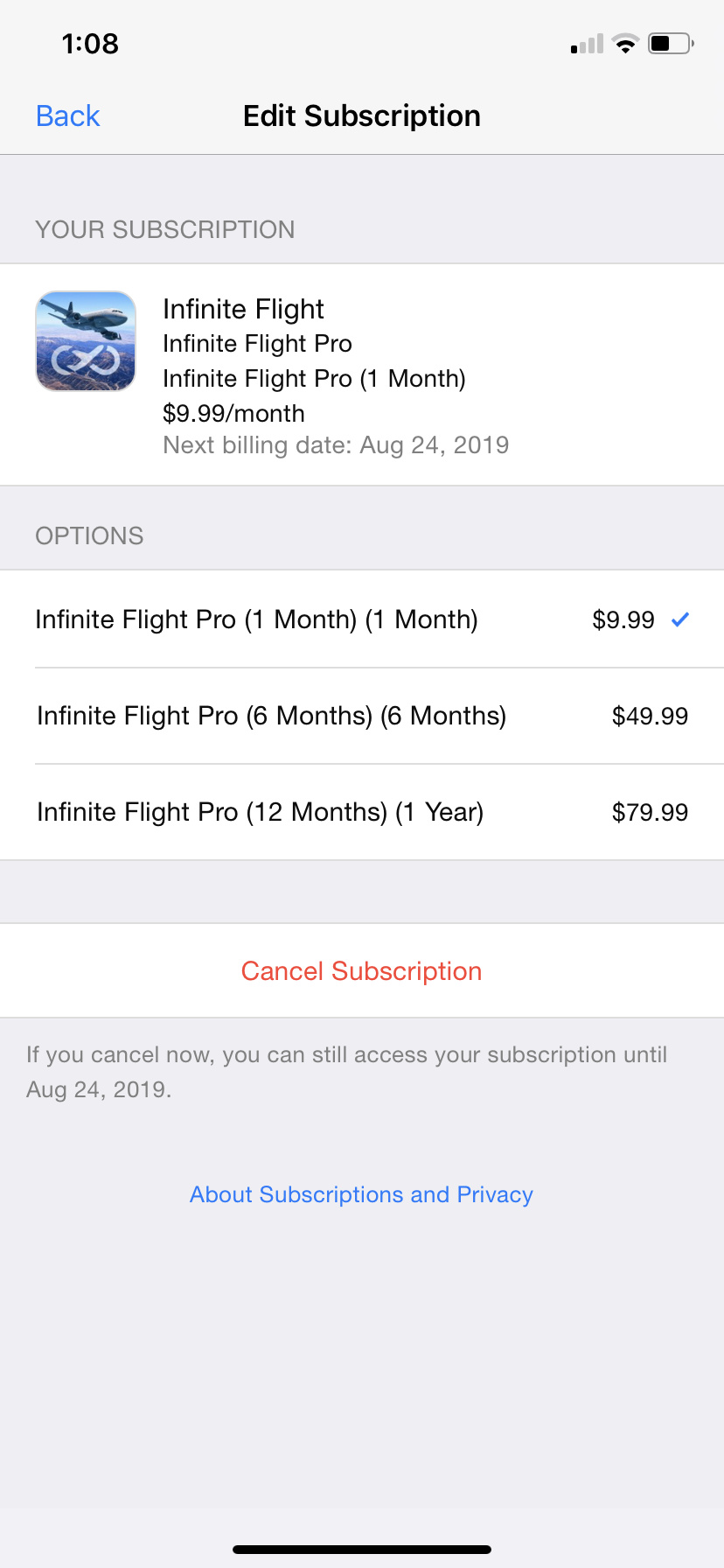Tap the OPTIONS section header
The height and width of the screenshot is (1568, 724).
89,535
